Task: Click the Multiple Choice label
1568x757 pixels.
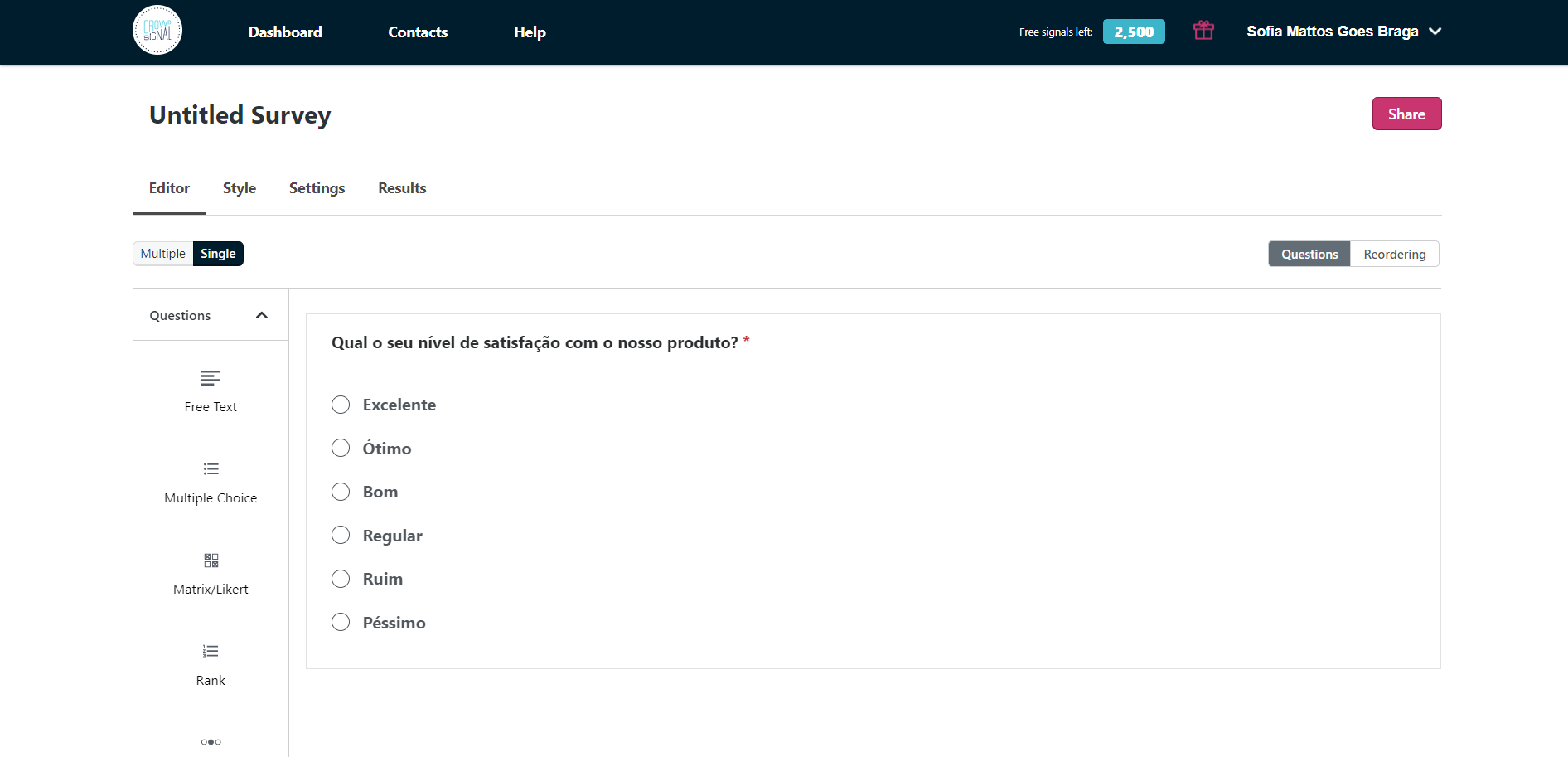Action: pyautogui.click(x=211, y=498)
